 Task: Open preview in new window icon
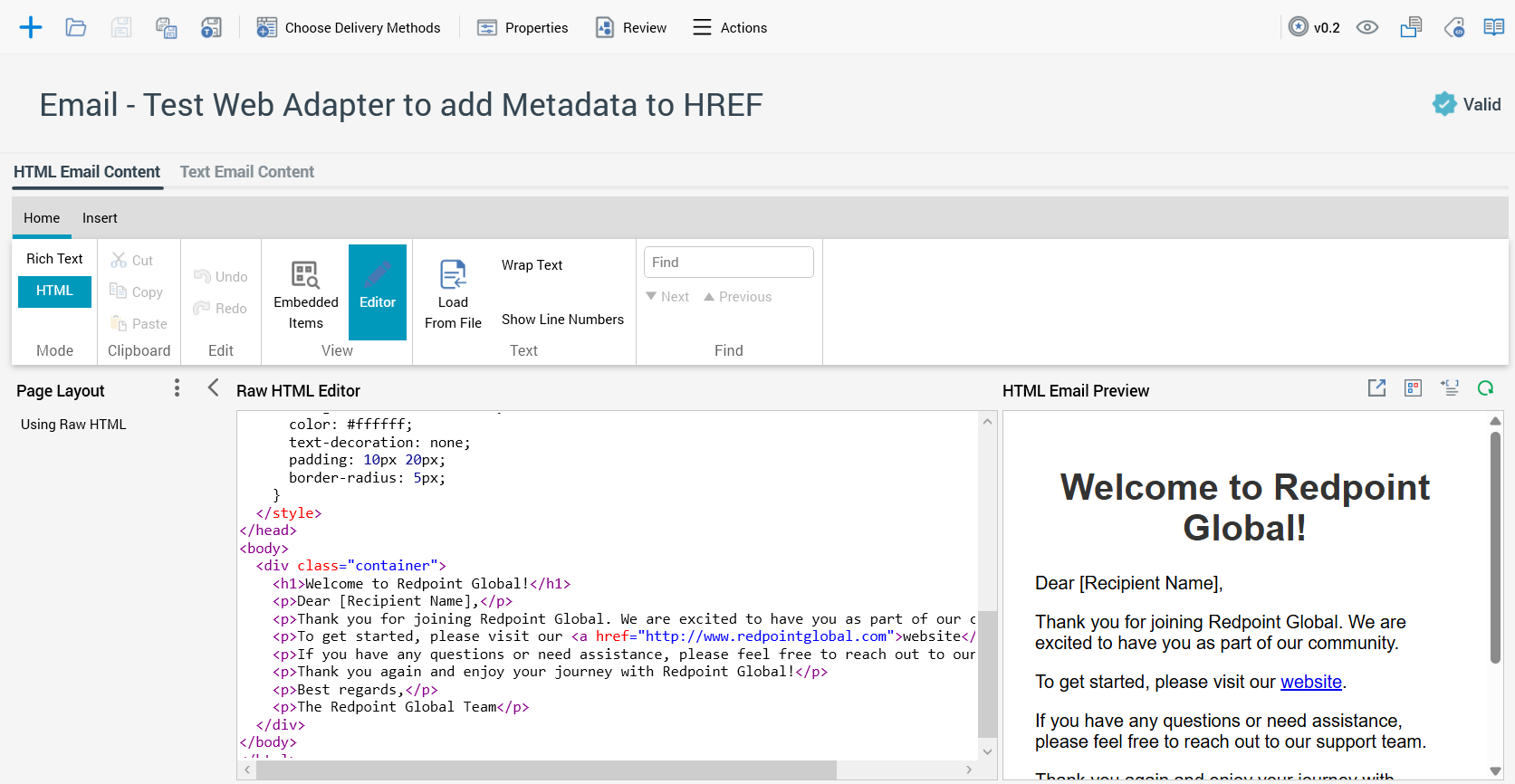pos(1376,388)
